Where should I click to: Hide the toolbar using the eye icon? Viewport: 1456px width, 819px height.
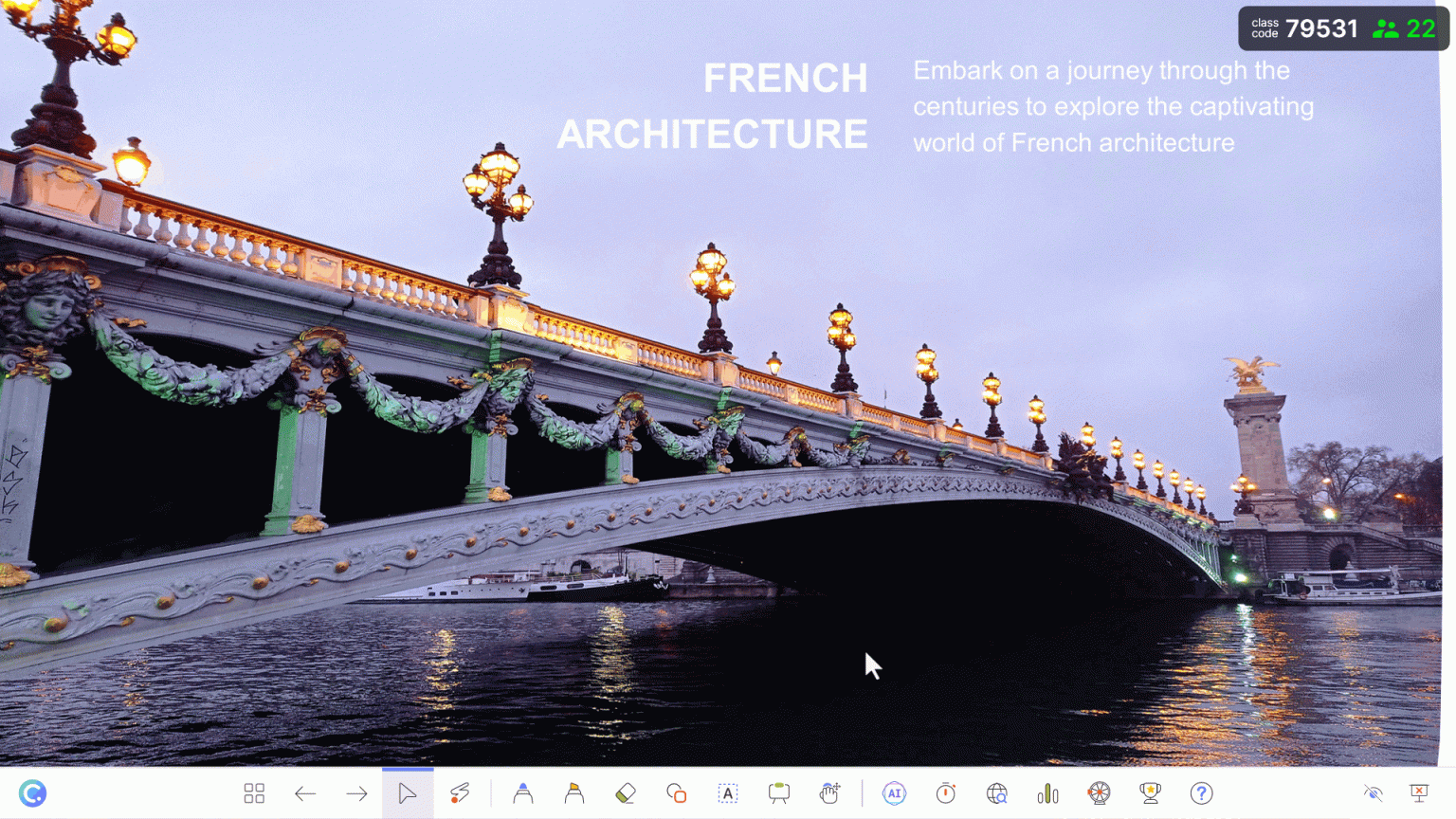click(x=1373, y=793)
